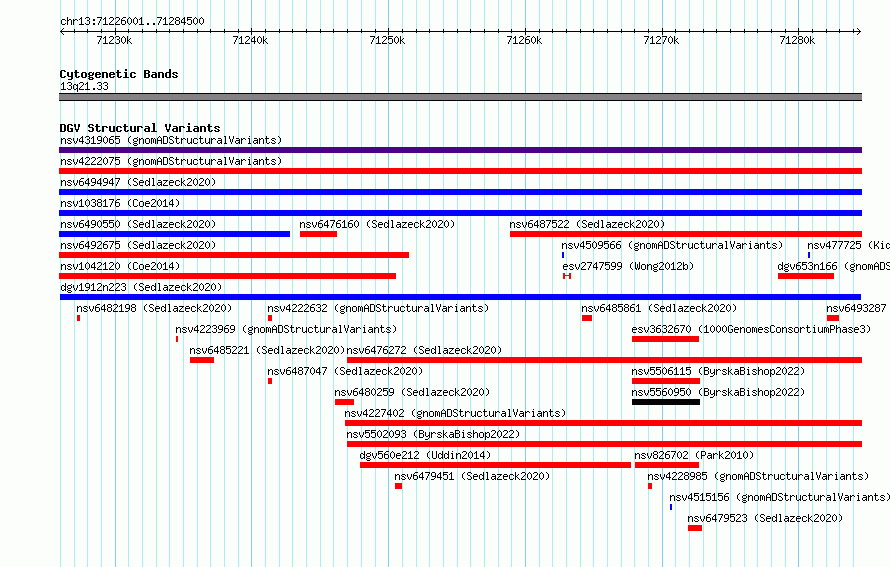Click the nsv6493287 variant label
890x567 pixels.
pos(856,308)
